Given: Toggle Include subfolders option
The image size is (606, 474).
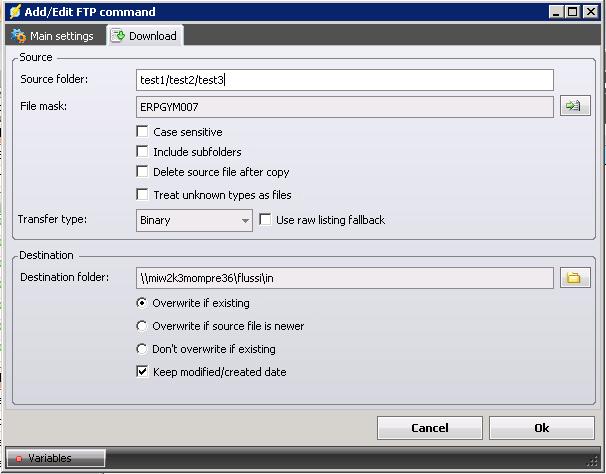Looking at the screenshot, I should click(143, 152).
